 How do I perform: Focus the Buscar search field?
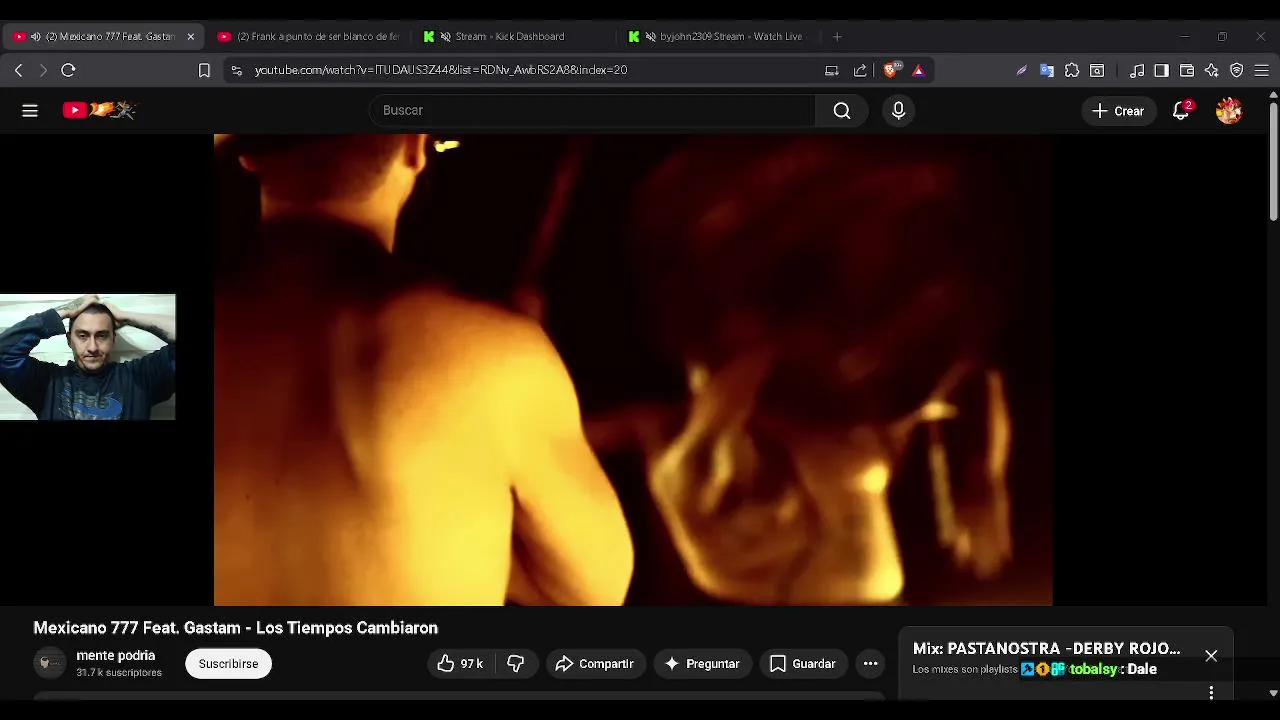(x=593, y=111)
